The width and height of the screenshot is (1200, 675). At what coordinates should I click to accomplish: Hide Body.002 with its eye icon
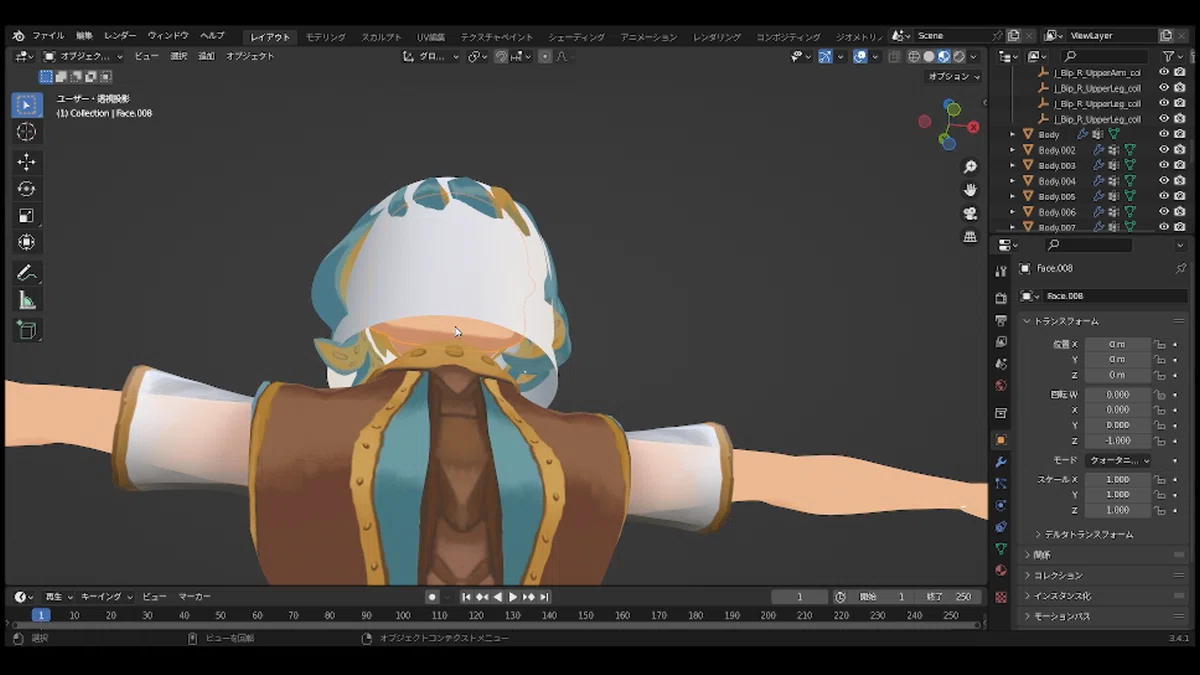[1164, 150]
